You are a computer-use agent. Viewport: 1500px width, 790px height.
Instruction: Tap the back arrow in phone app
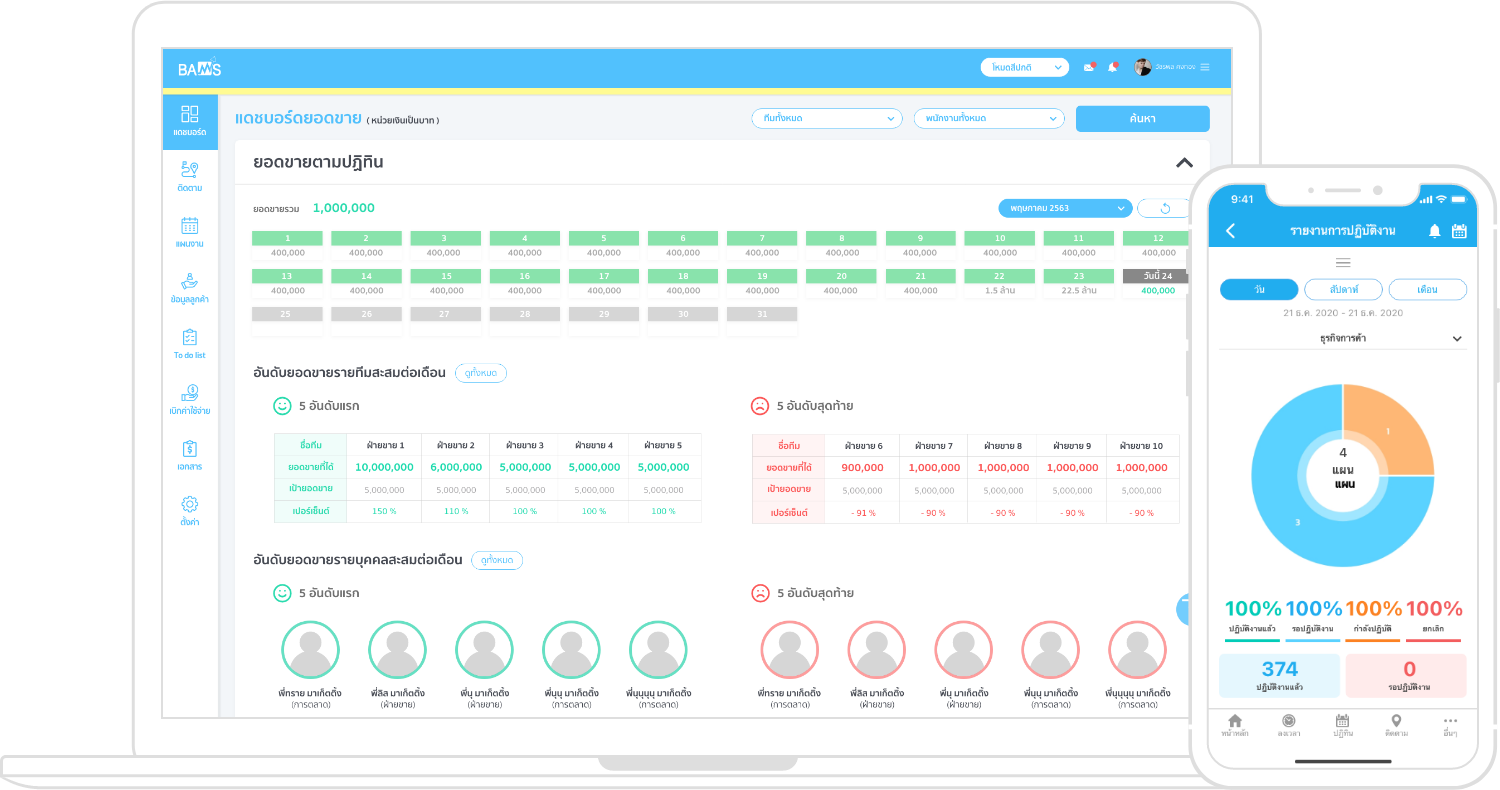tap(1231, 231)
